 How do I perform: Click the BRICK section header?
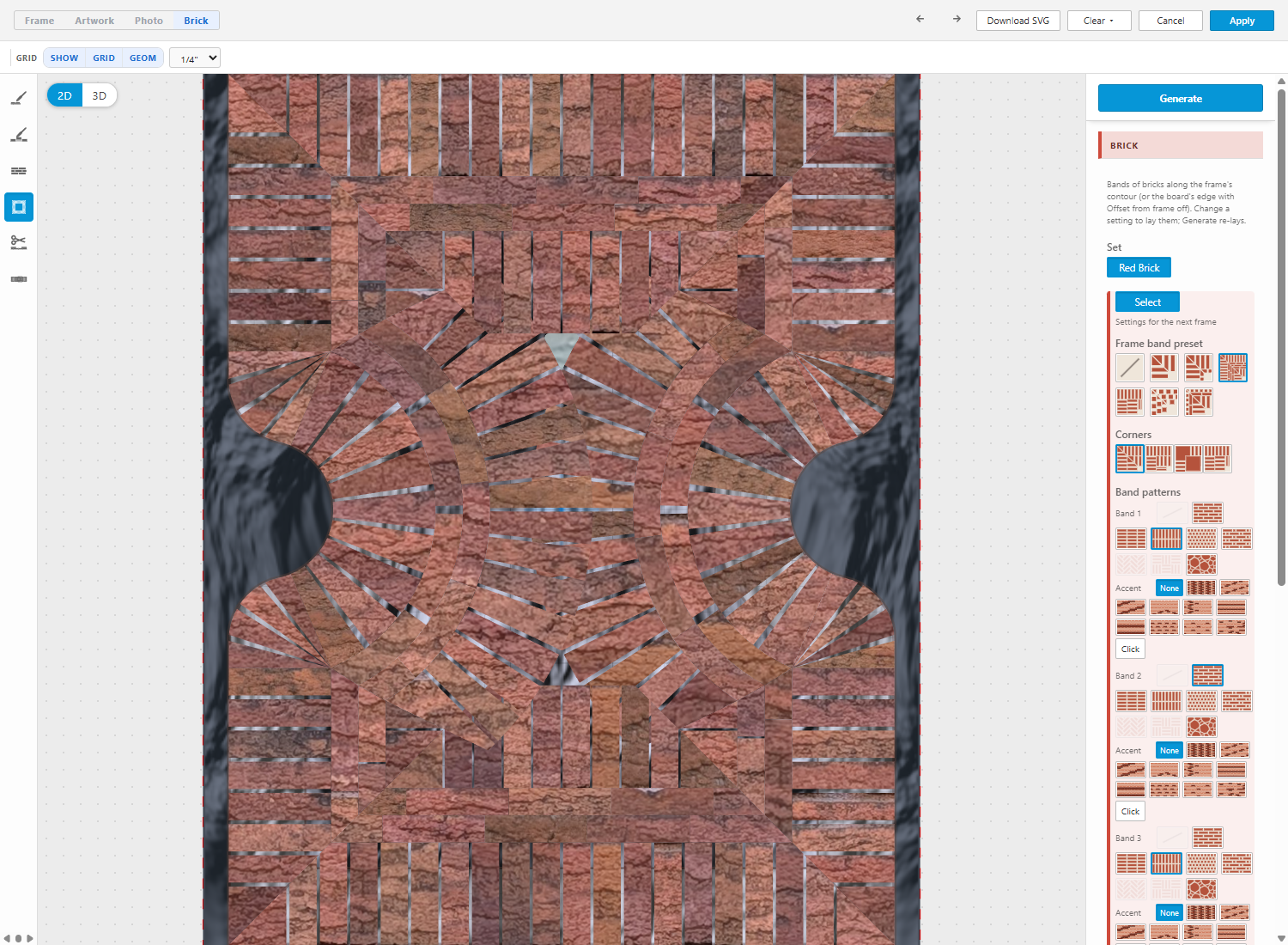point(1181,145)
